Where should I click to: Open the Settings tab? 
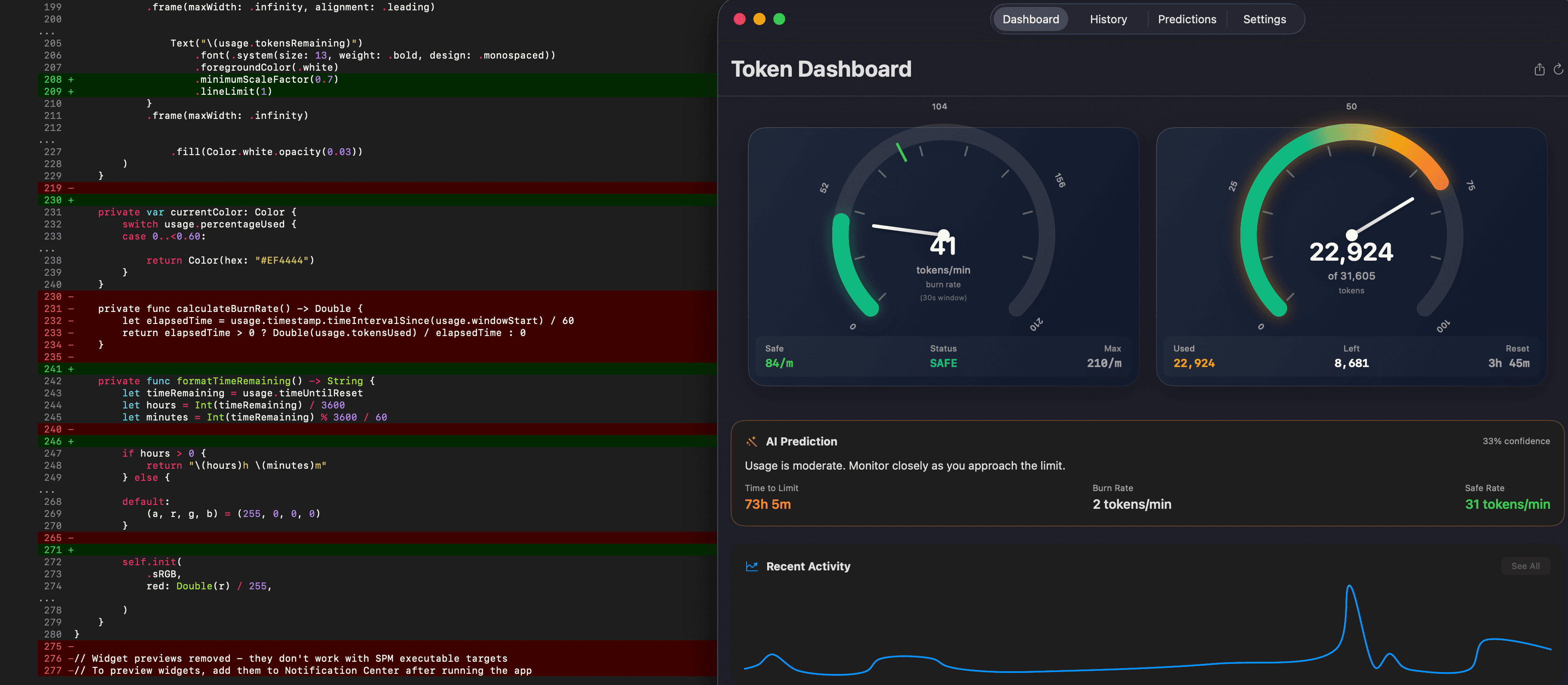(1264, 19)
